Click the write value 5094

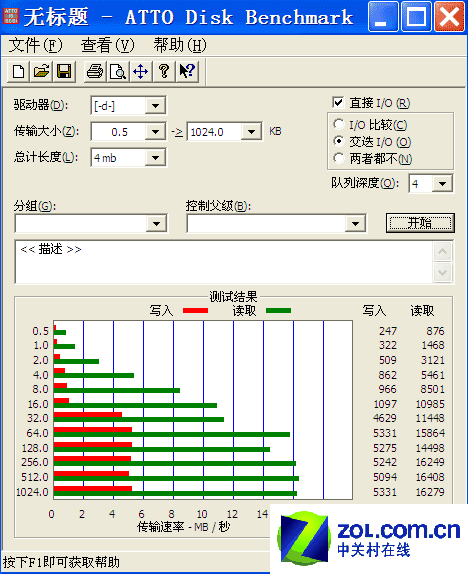[385, 477]
